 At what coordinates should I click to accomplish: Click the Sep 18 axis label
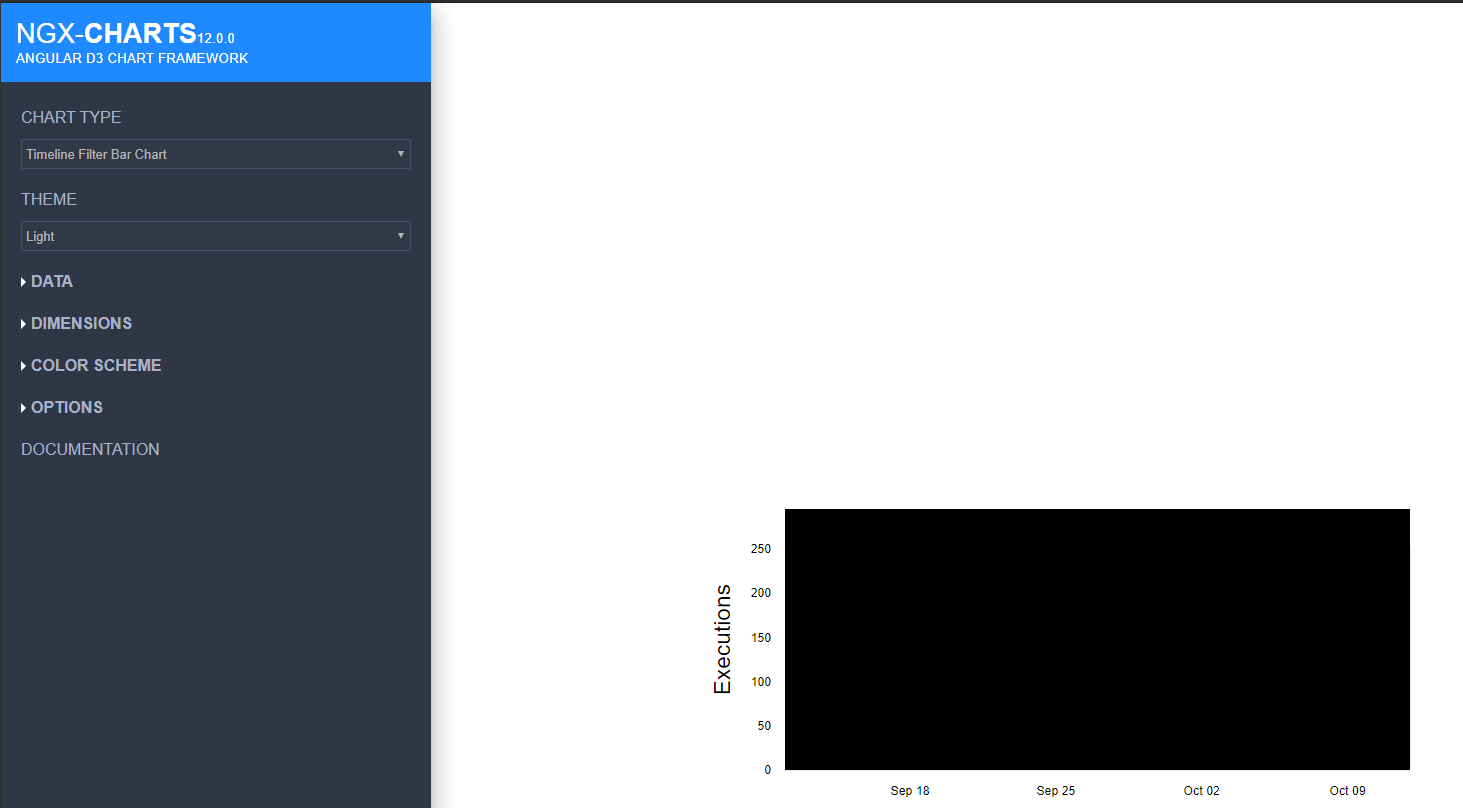[909, 790]
